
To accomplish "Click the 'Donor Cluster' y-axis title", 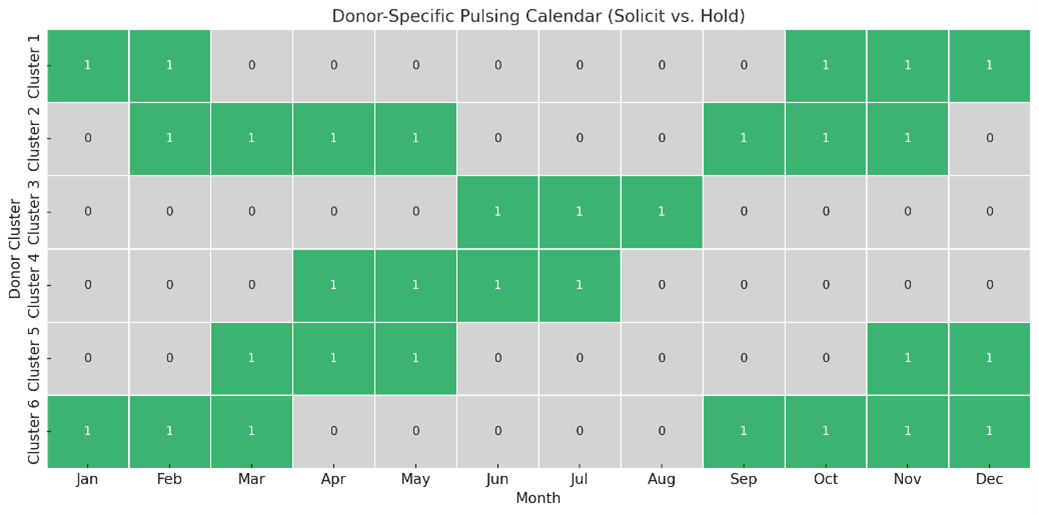I will (x=15, y=248).
